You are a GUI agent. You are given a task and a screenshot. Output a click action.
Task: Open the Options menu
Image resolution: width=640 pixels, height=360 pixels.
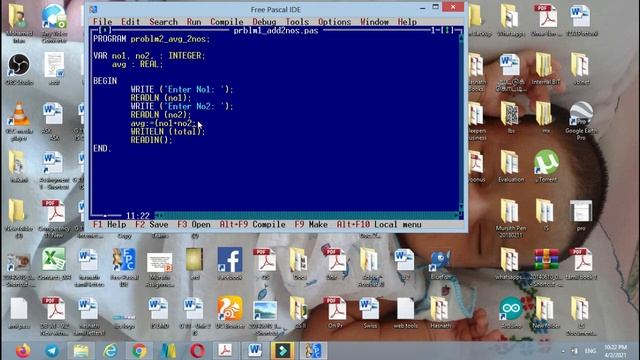pos(334,22)
